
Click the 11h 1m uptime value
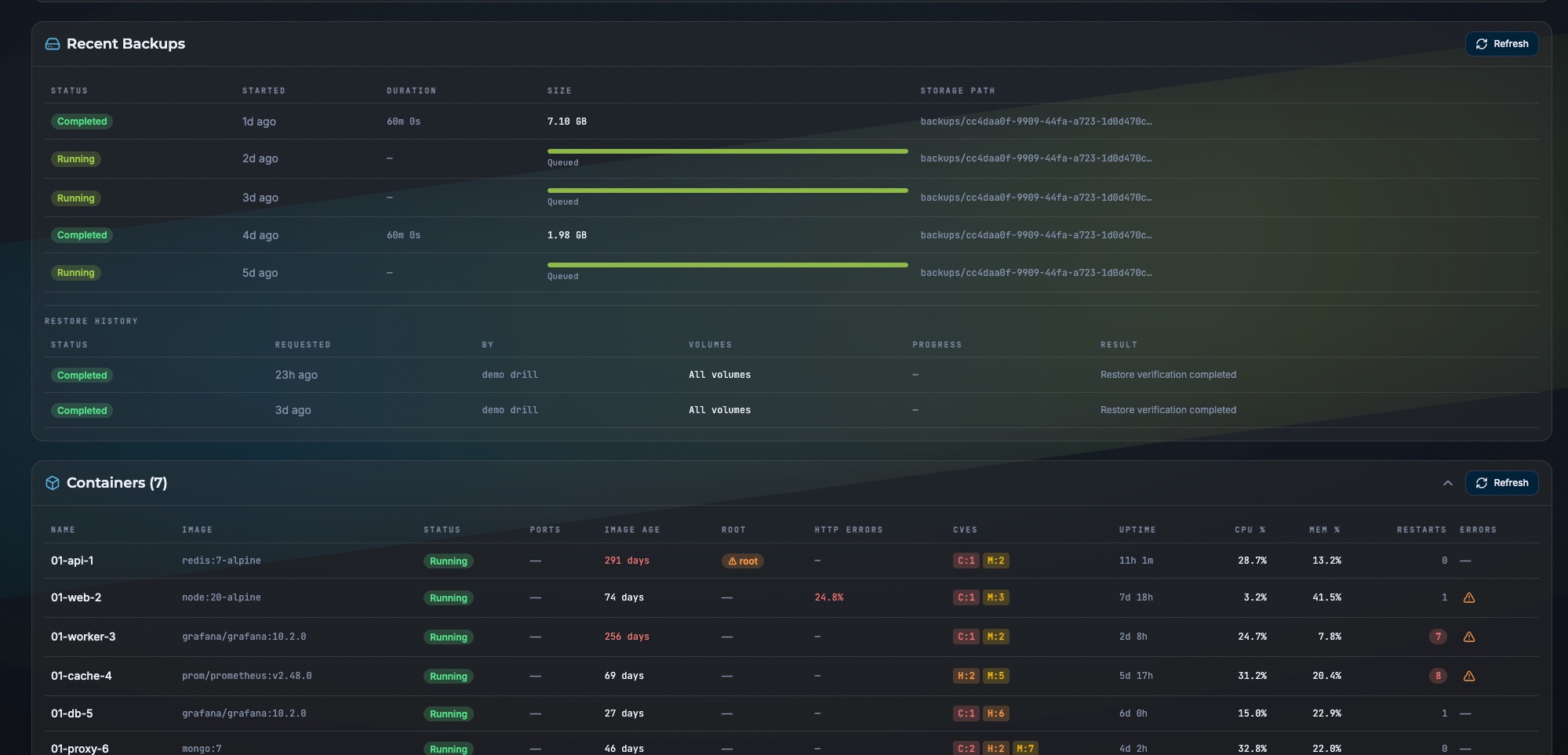pyautogui.click(x=1136, y=561)
